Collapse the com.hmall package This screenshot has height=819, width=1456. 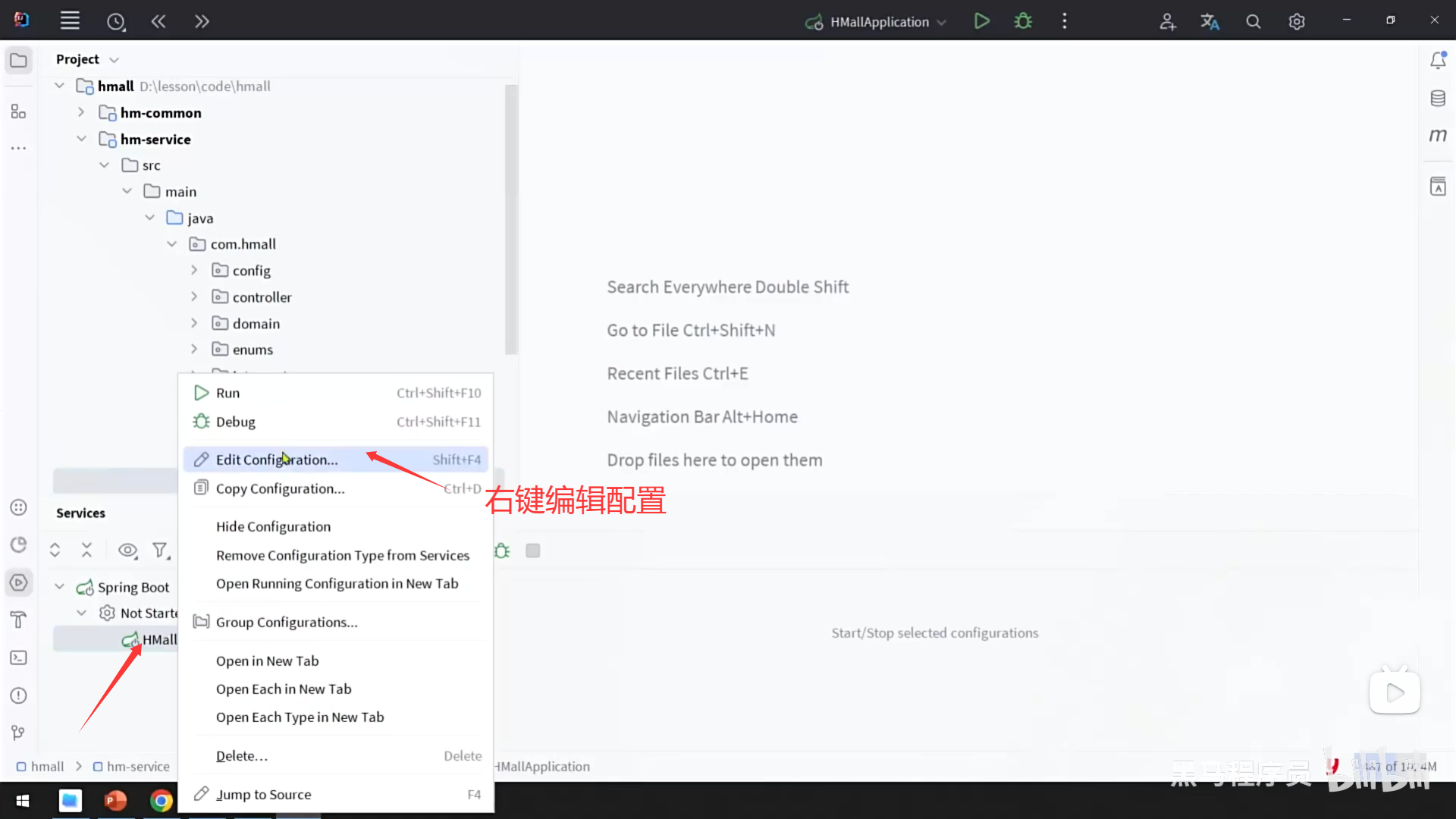(x=172, y=243)
